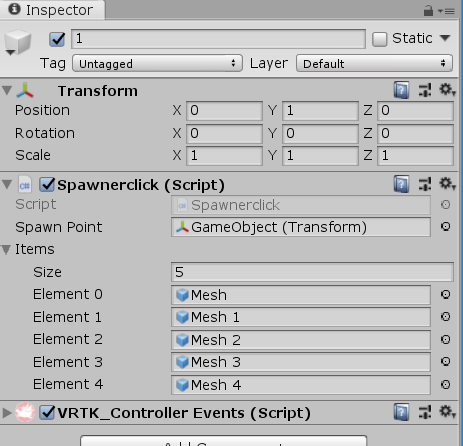The image size is (463, 446).
Task: Open the Inspector panel options menu
Action: (447, 11)
